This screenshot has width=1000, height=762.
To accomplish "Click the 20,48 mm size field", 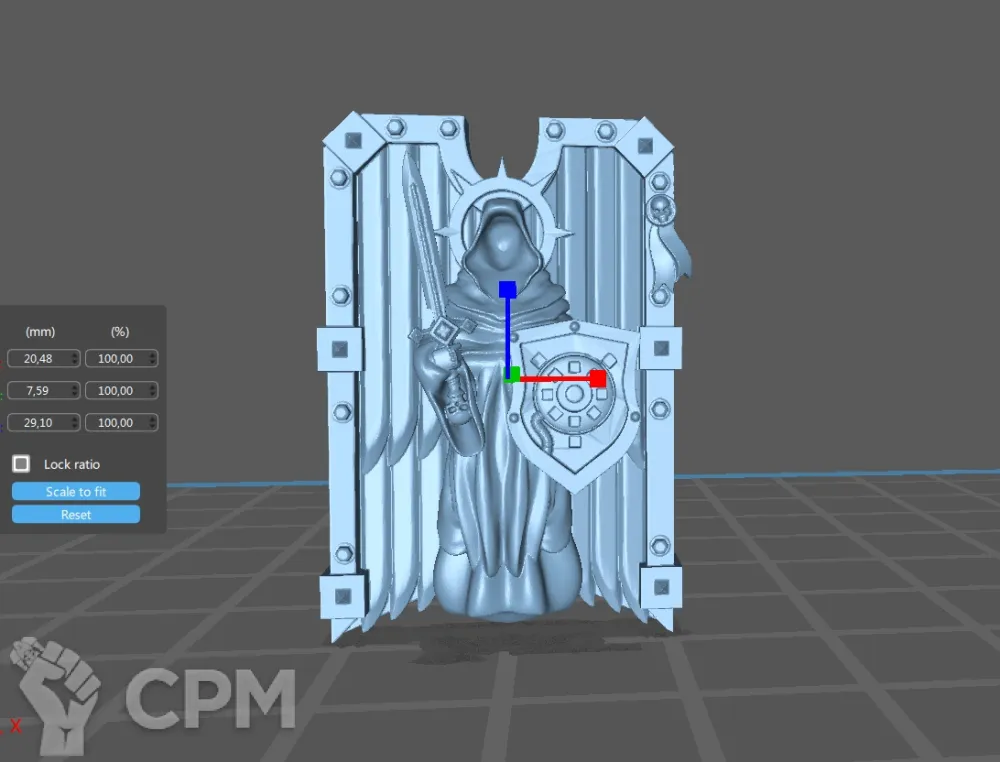I will coord(38,358).
